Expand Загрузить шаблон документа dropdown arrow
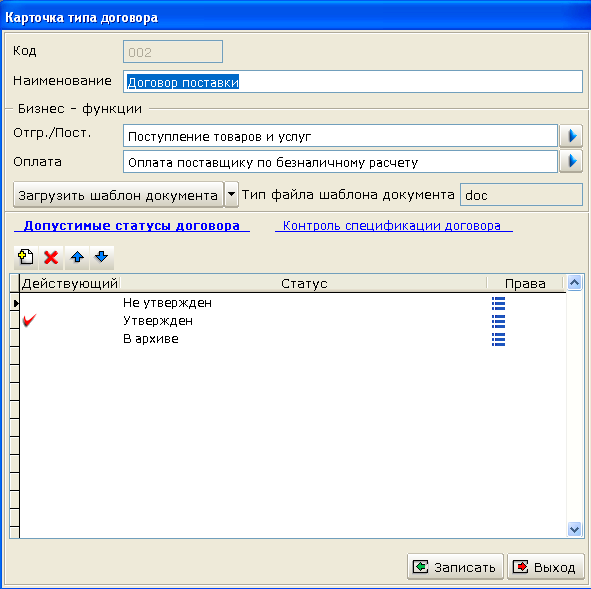The image size is (591, 589). [x=231, y=194]
